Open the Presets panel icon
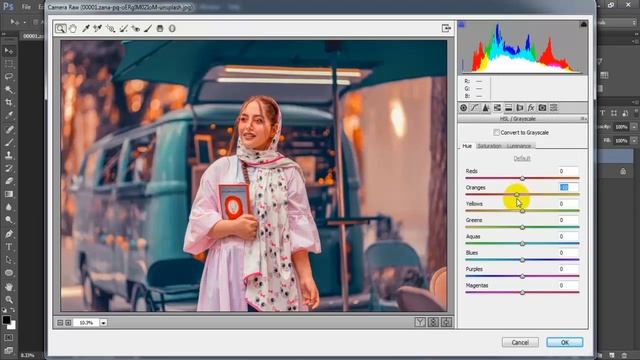 [554, 108]
